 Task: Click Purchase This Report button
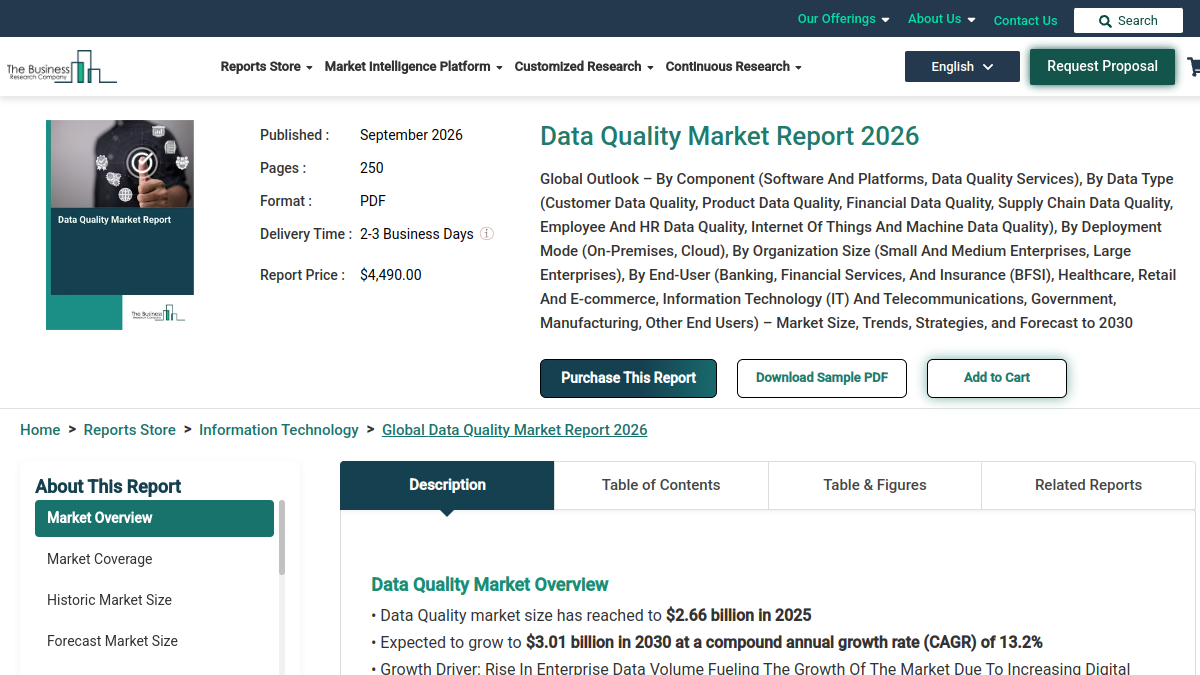(628, 378)
